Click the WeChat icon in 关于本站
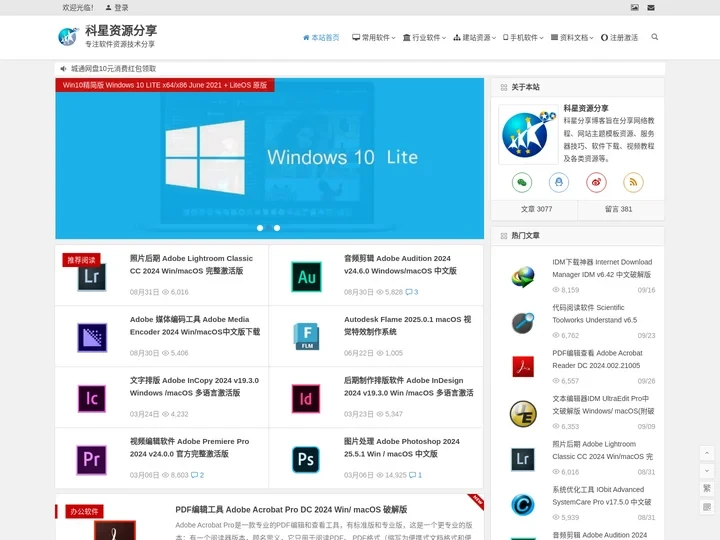Viewport: 720px width, 540px height. [522, 182]
